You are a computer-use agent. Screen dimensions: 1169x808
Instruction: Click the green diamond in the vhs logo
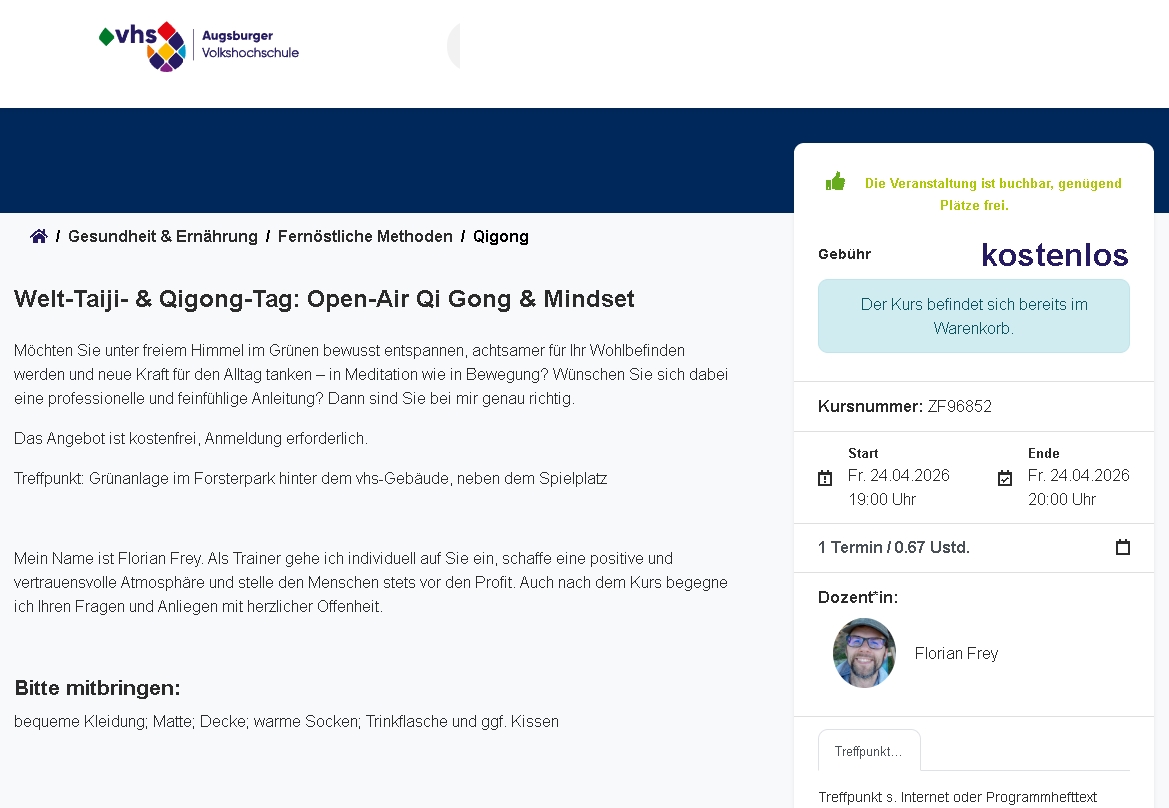point(108,35)
